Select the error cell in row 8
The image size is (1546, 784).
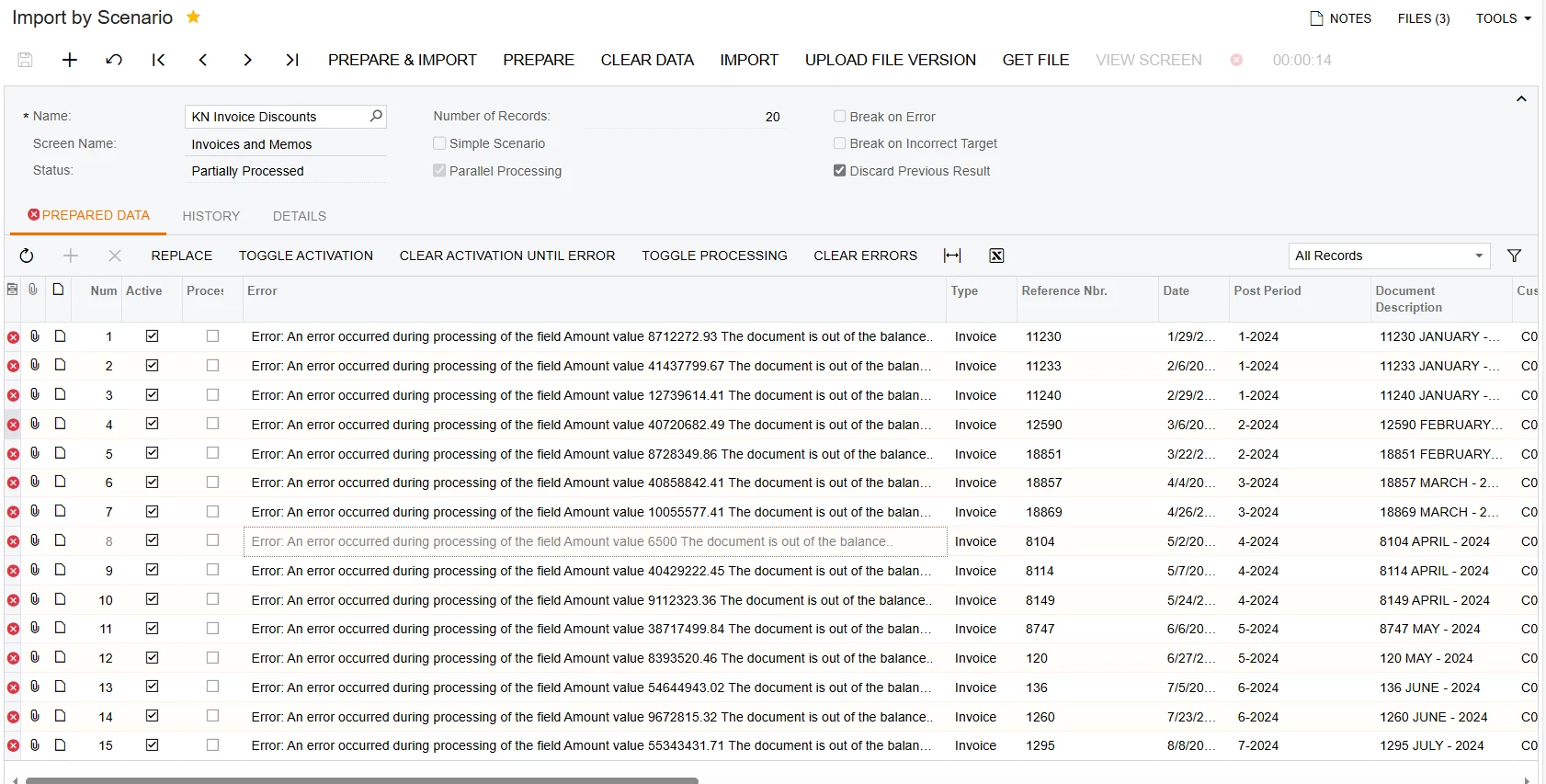[595, 541]
